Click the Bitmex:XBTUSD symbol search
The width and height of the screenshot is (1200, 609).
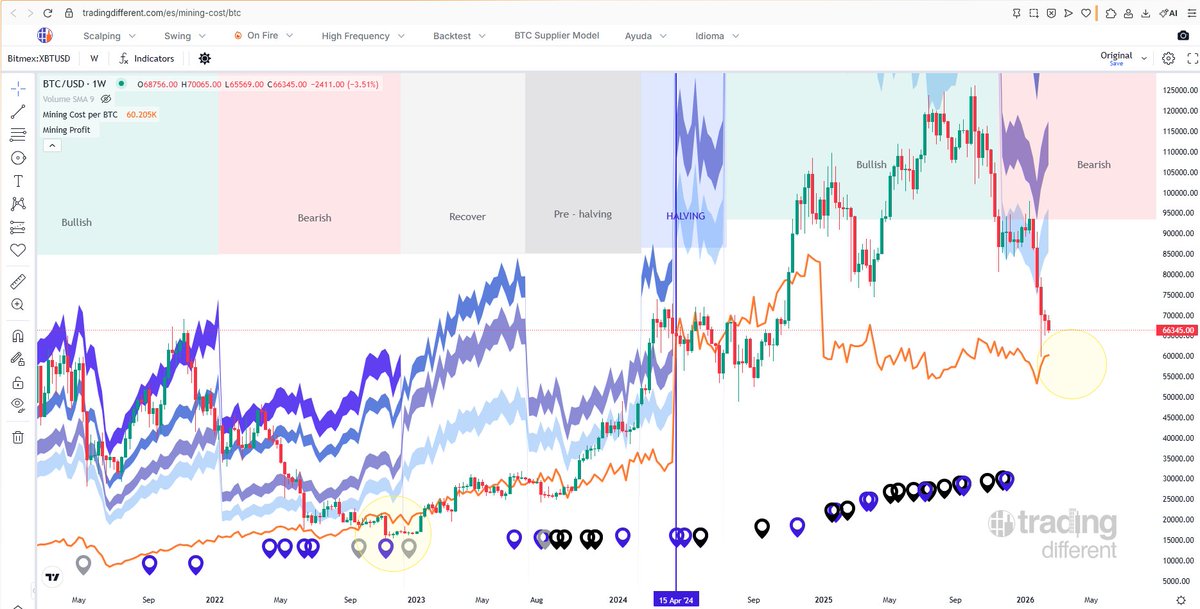(x=40, y=59)
